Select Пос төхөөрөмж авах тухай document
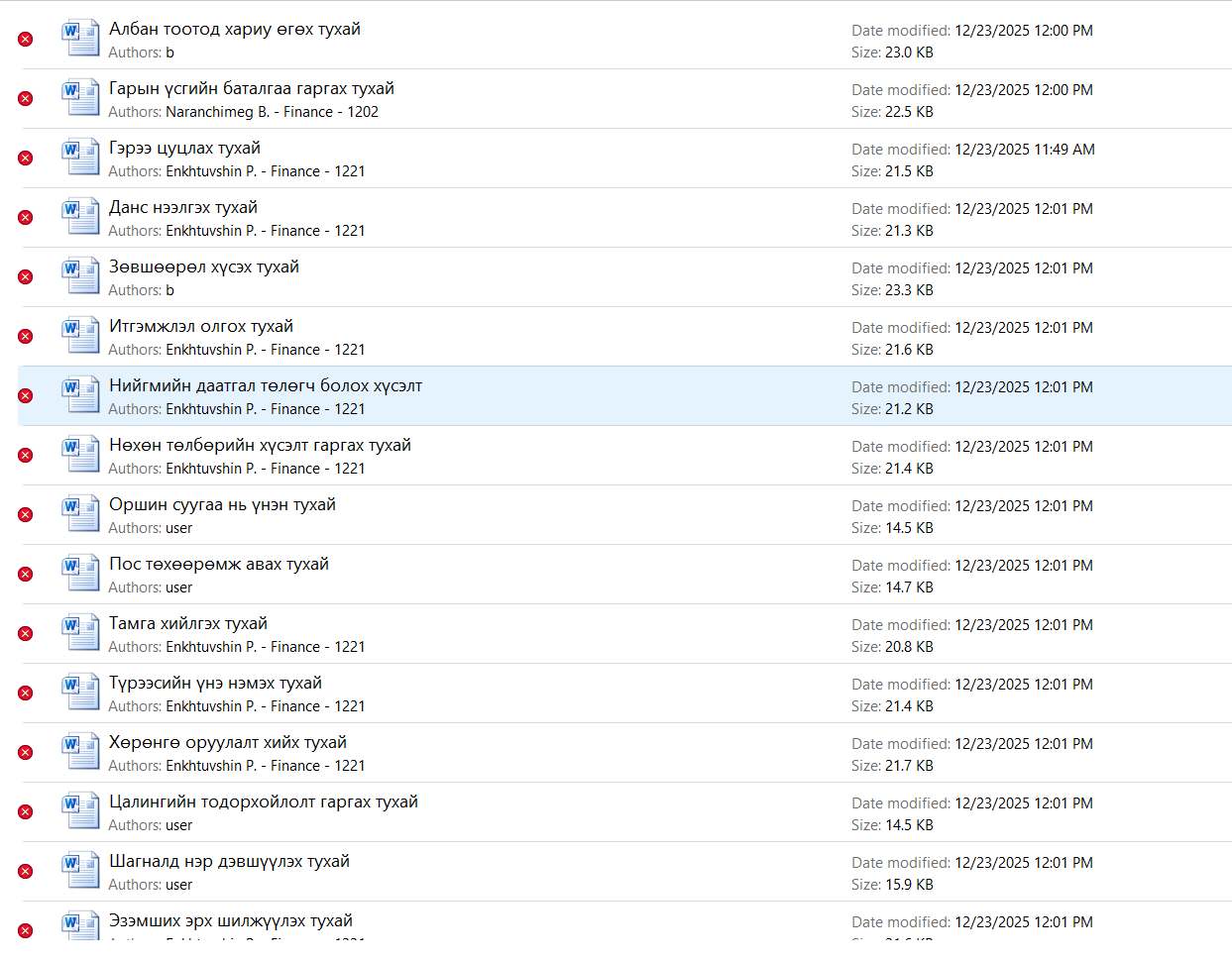Screen dimensions: 1232x961 (219, 565)
